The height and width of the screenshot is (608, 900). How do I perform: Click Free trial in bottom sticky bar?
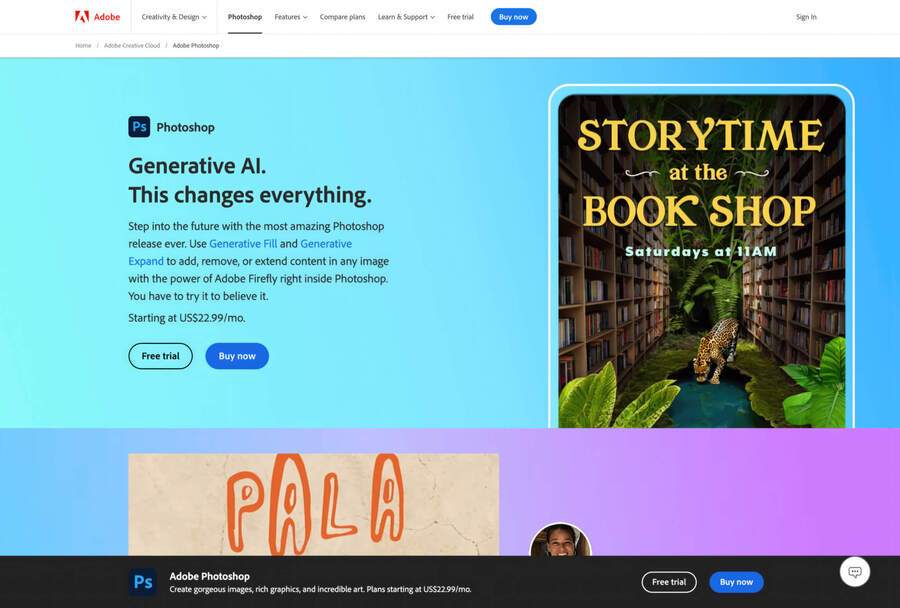[x=669, y=582]
